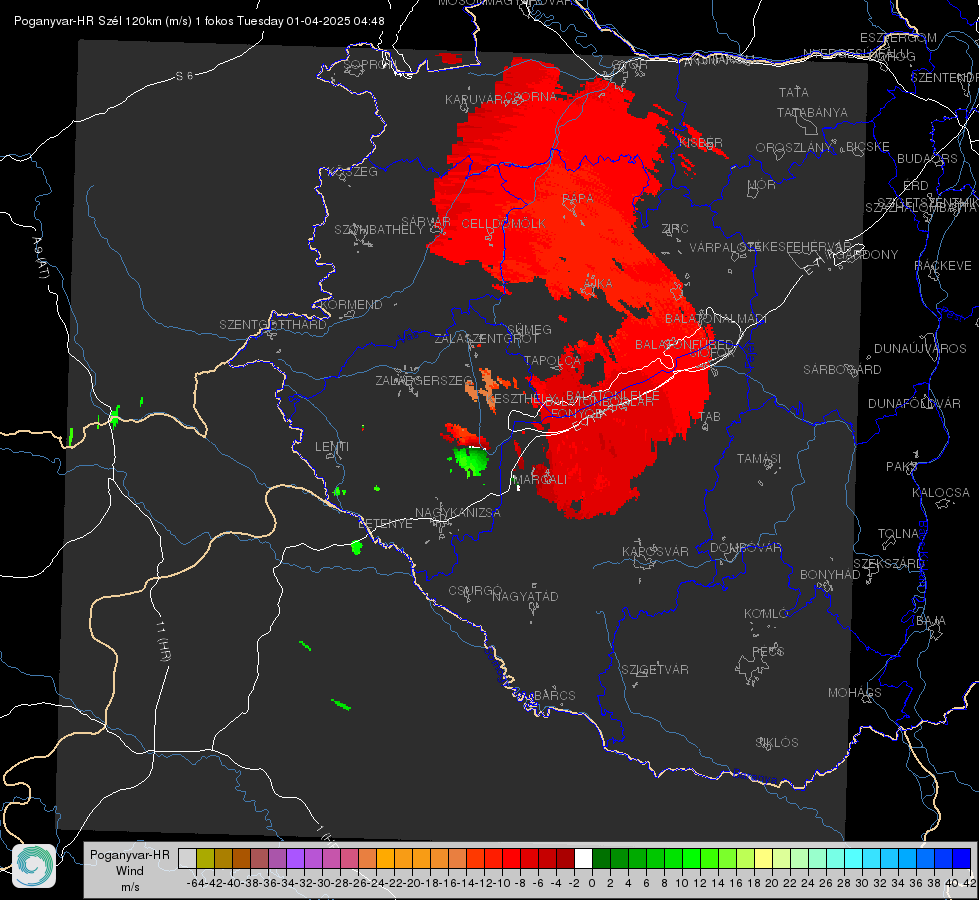This screenshot has height=900, width=979.
Task: Click the MÓR city label
Action: pos(762,185)
